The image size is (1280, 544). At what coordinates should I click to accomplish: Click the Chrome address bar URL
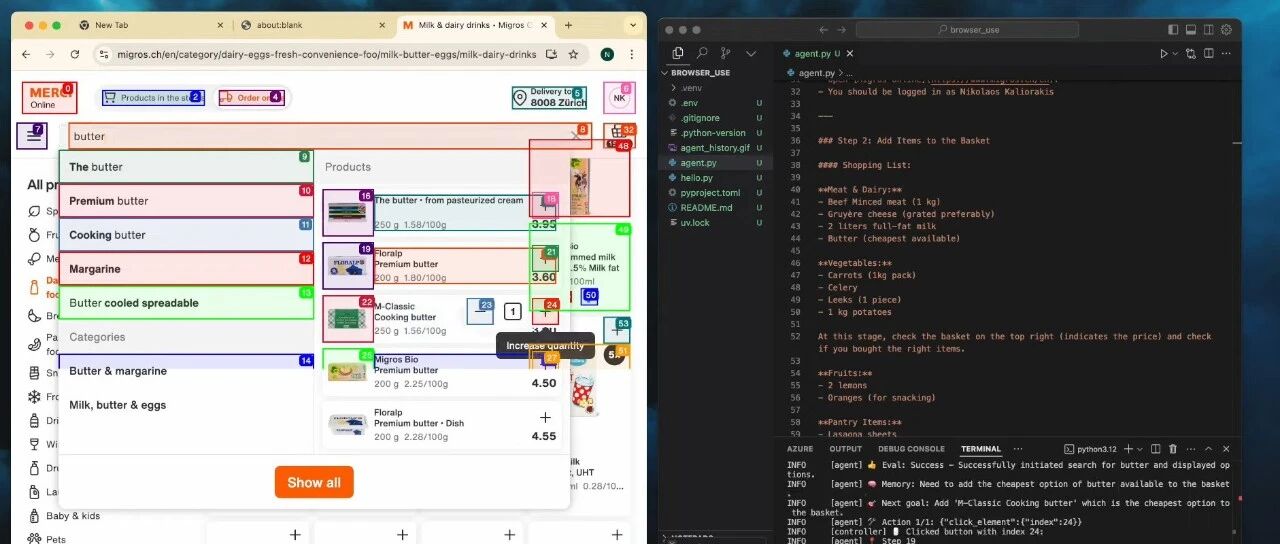pyautogui.click(x=327, y=54)
